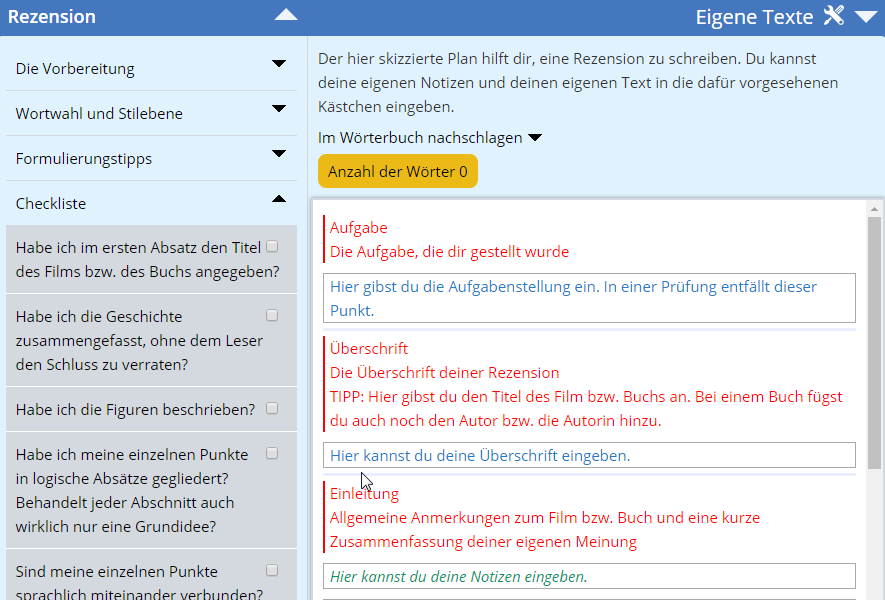Open the Eigene Texte dropdown arrow
Viewport: 885px width, 600px height.
(x=865, y=17)
